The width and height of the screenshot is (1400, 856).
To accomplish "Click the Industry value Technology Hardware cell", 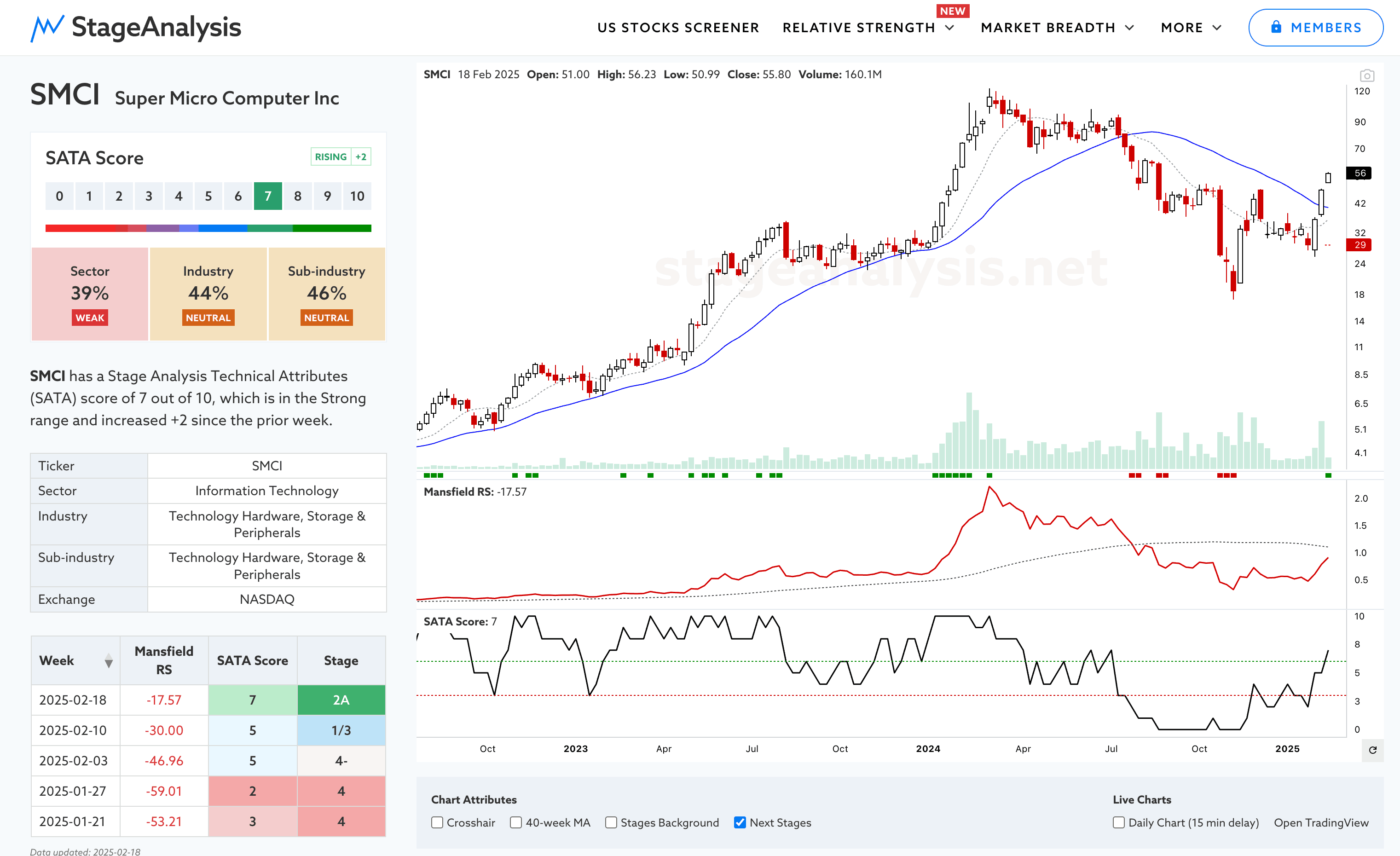I will point(267,524).
